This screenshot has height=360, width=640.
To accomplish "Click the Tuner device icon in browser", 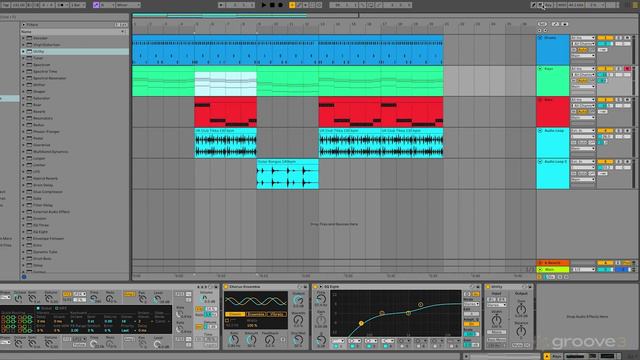I will coord(29,58).
